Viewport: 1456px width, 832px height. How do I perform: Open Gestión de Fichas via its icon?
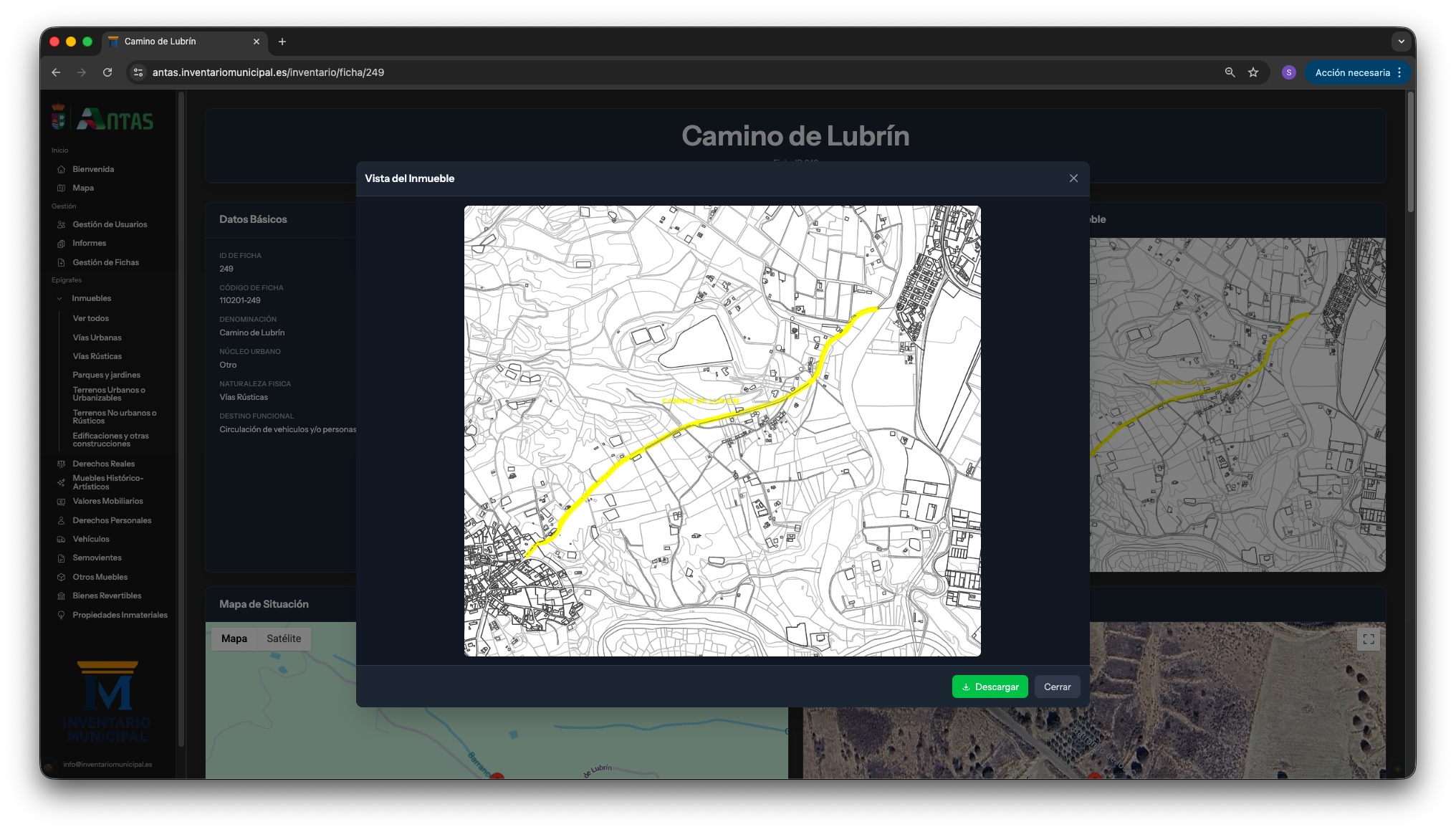[62, 262]
